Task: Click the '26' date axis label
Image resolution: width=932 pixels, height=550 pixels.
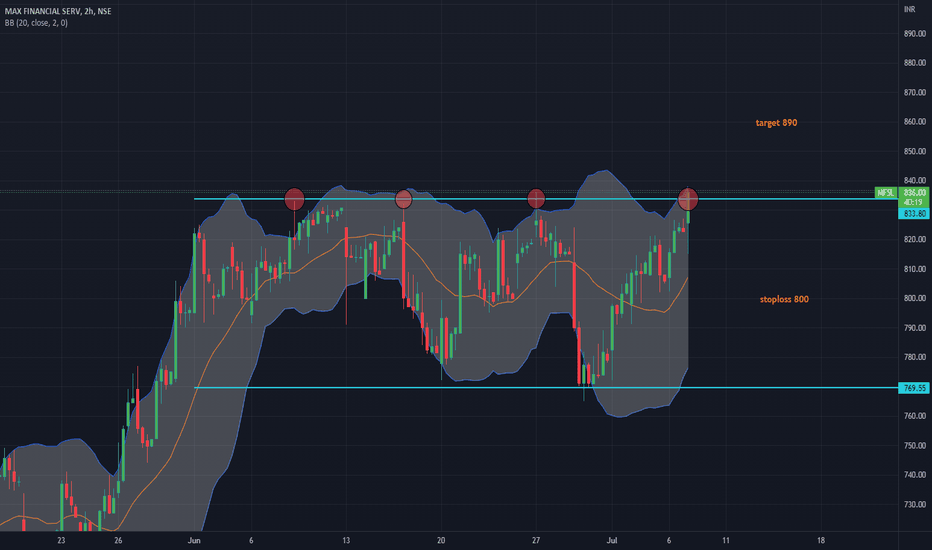Action: pyautogui.click(x=118, y=540)
